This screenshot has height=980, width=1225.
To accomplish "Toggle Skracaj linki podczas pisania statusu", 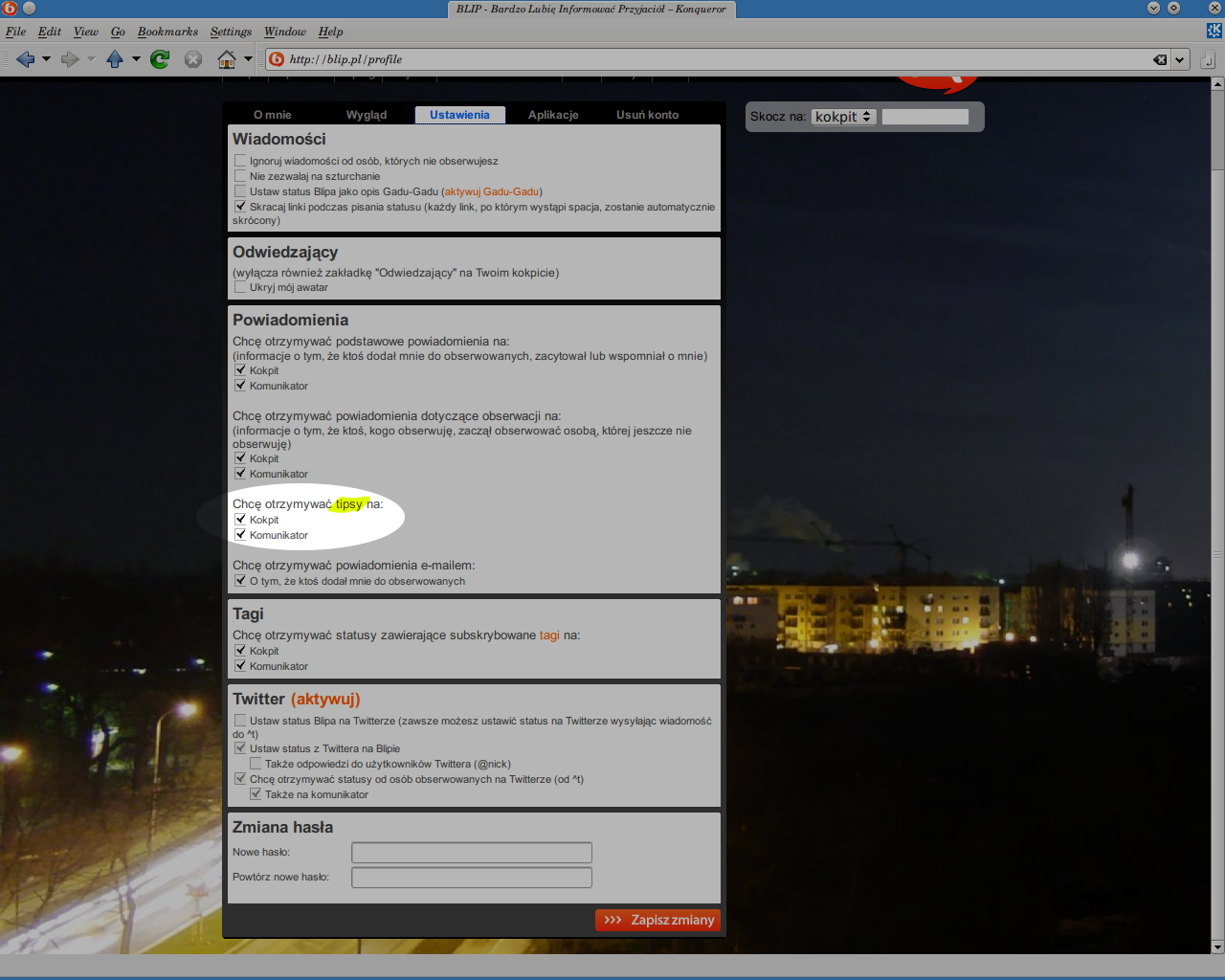I will click(x=240, y=207).
